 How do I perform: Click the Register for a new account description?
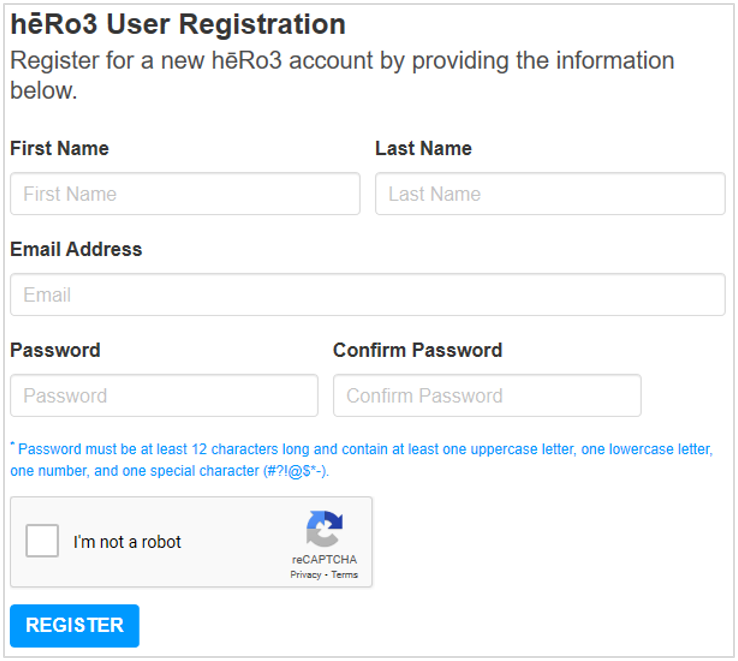point(342,75)
